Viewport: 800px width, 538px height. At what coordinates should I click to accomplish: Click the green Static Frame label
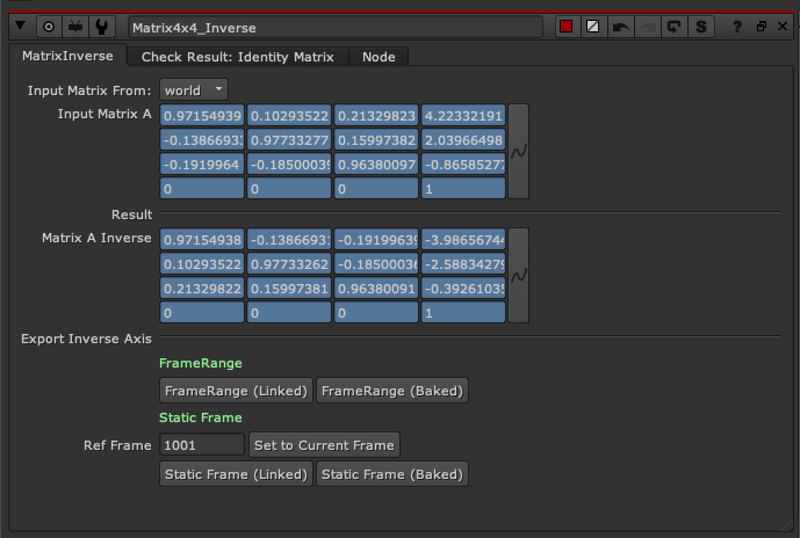201,418
